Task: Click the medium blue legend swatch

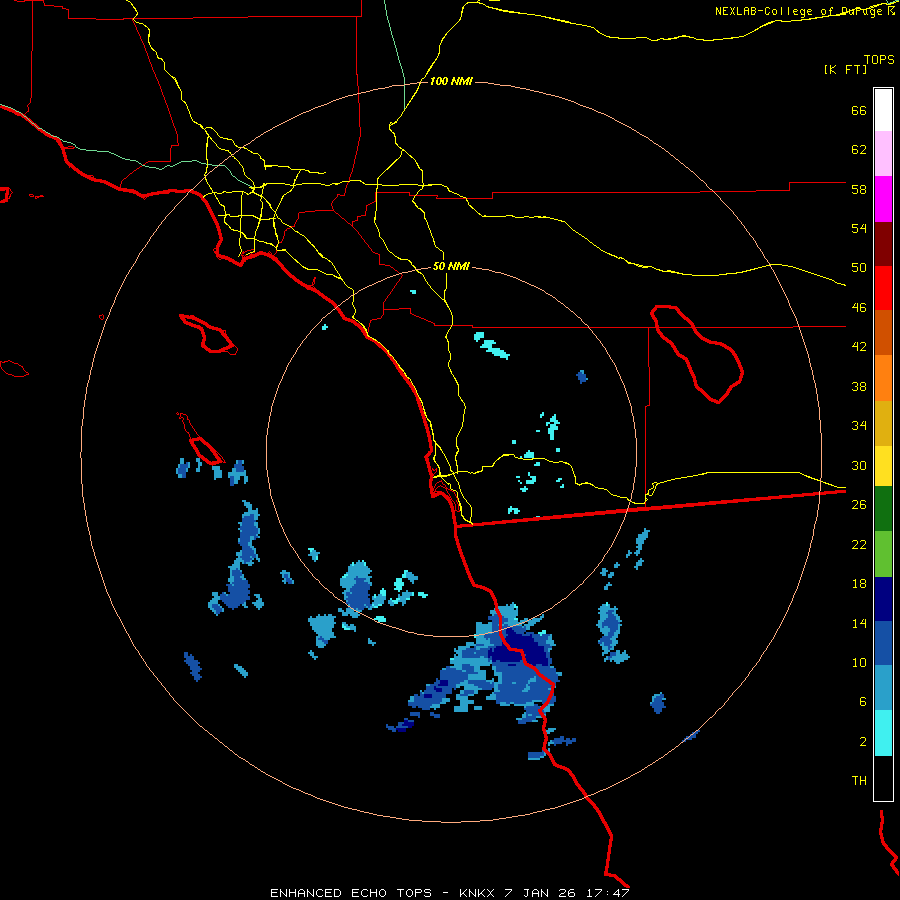Action: pos(883,643)
